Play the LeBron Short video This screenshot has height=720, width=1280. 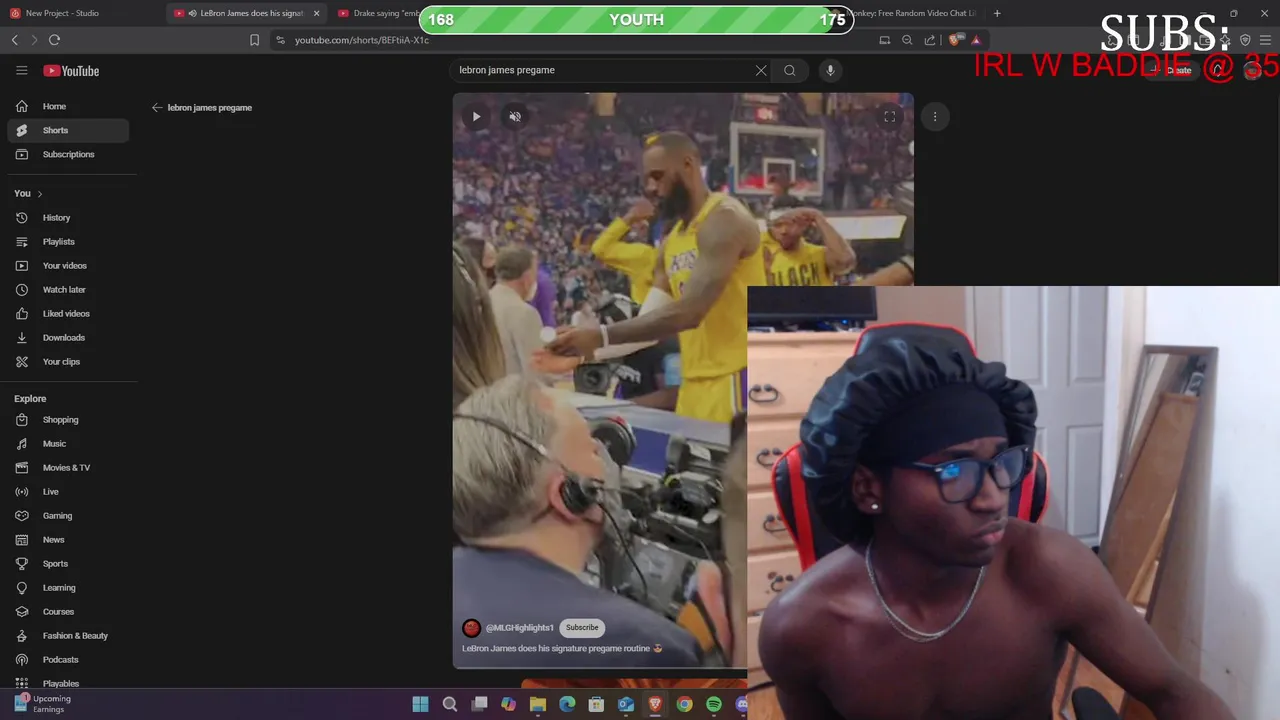(476, 116)
